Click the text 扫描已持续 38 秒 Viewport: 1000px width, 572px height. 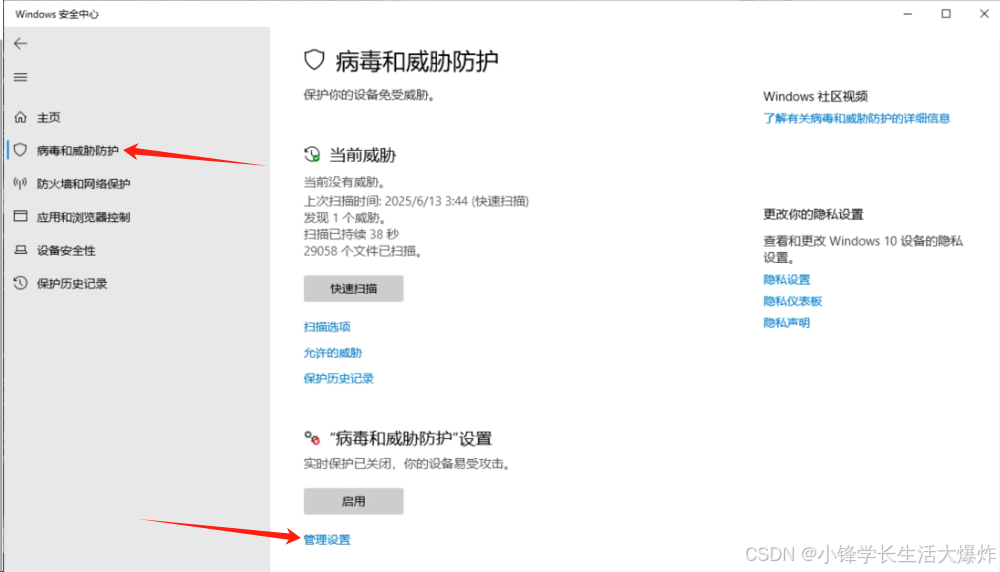click(x=351, y=234)
